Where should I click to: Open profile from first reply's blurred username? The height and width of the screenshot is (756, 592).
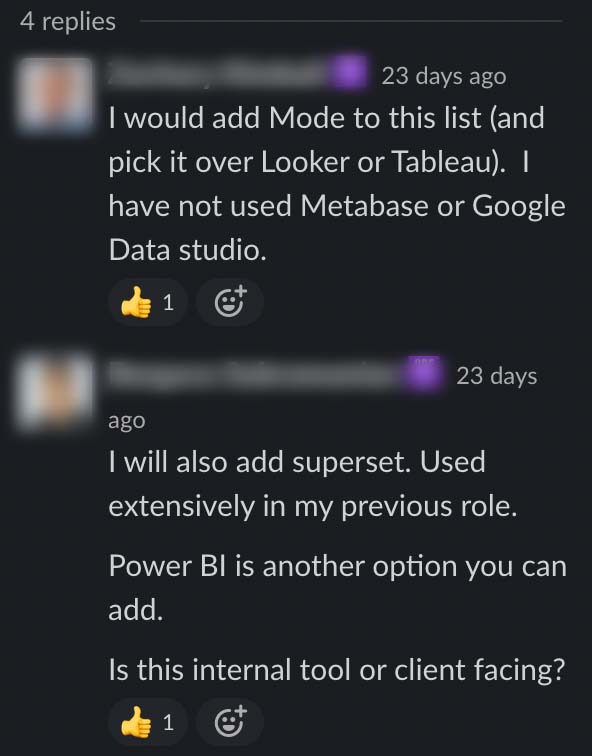219,73
